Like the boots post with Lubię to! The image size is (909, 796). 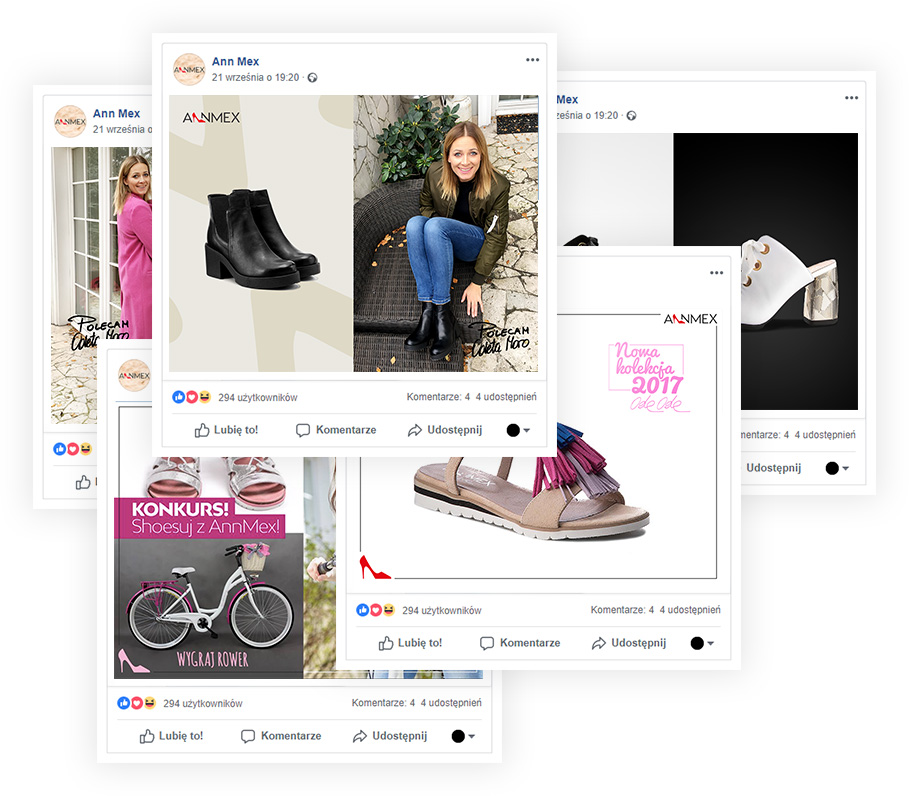(x=226, y=430)
